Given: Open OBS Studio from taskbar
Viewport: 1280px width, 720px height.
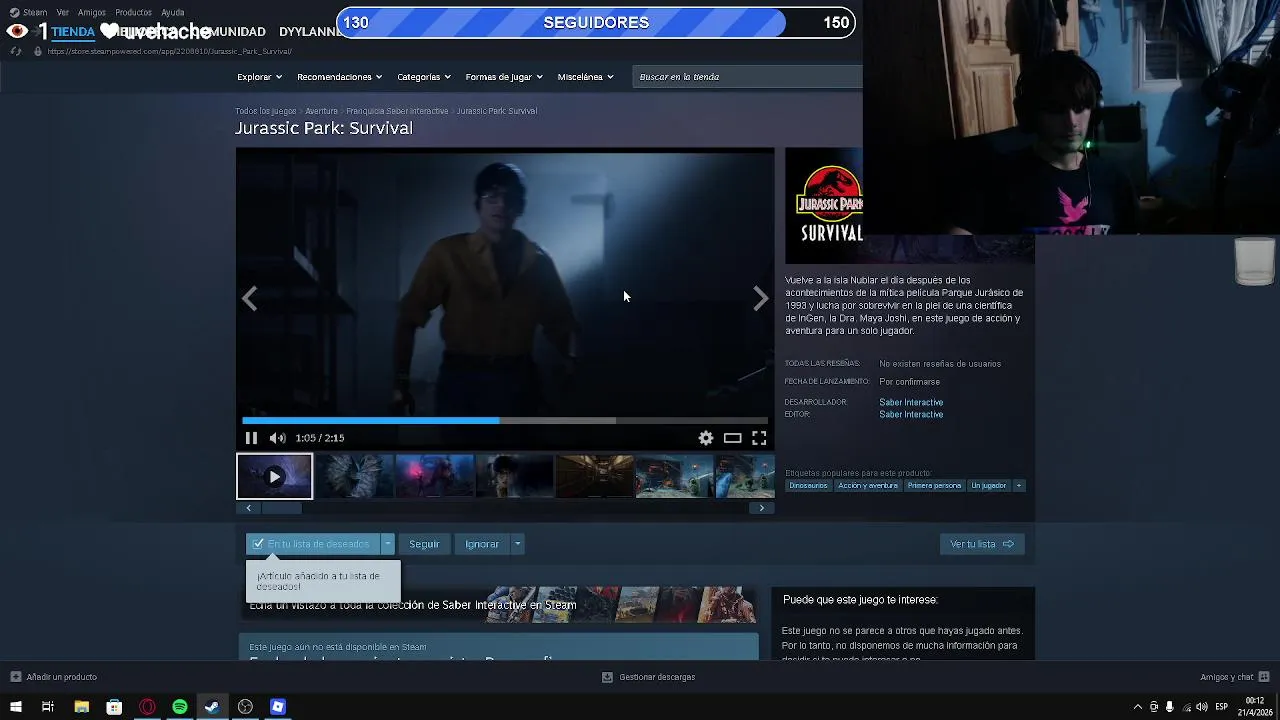Looking at the screenshot, I should click(x=245, y=707).
